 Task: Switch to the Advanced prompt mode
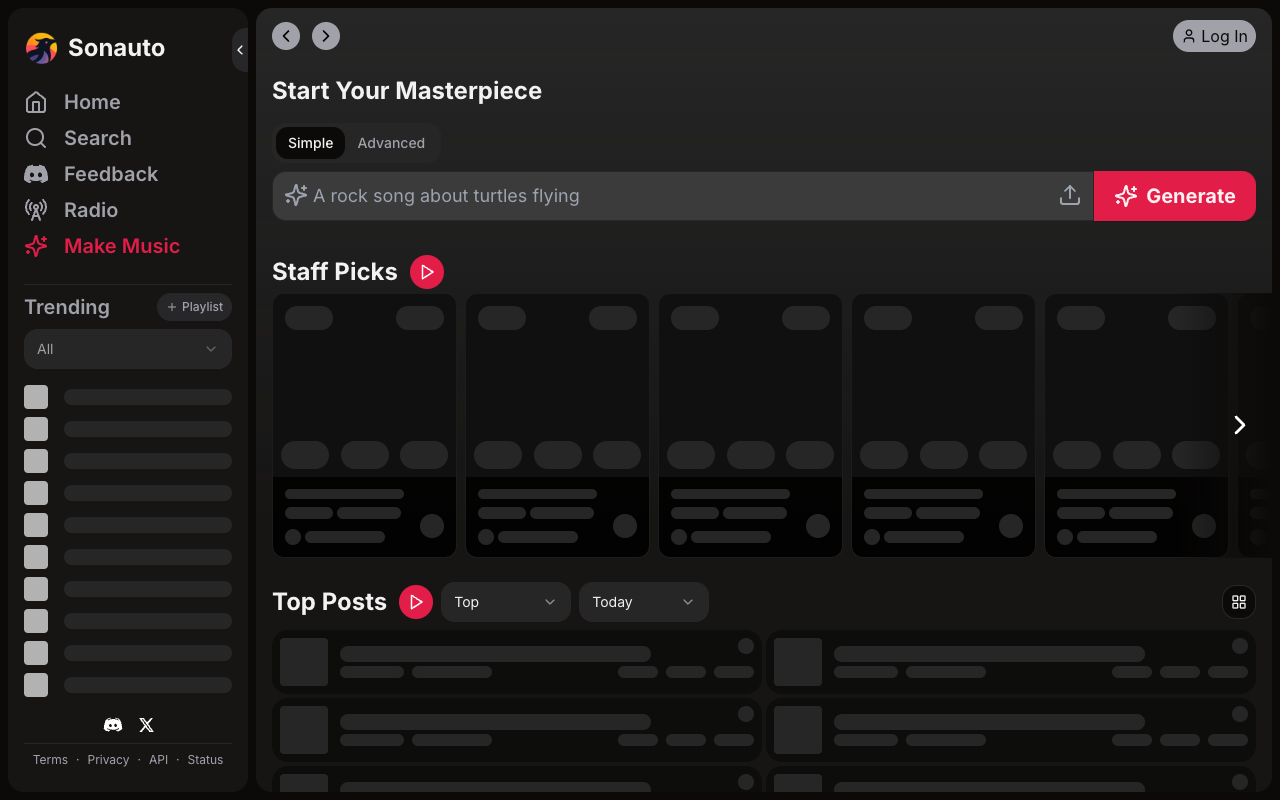click(391, 143)
